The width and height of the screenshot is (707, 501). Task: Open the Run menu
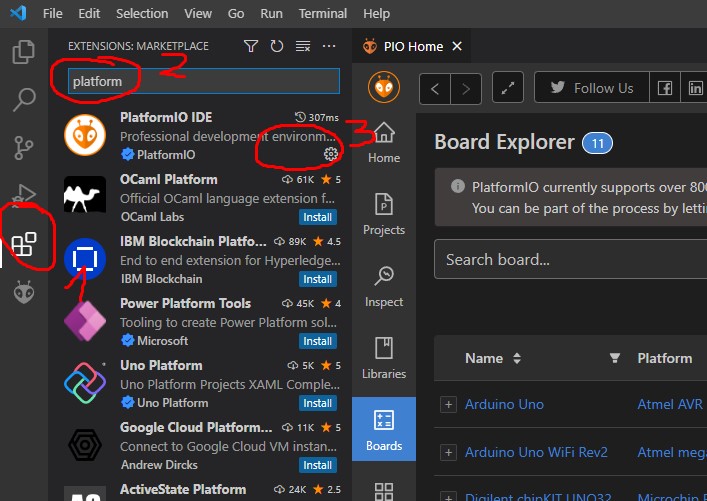[271, 14]
